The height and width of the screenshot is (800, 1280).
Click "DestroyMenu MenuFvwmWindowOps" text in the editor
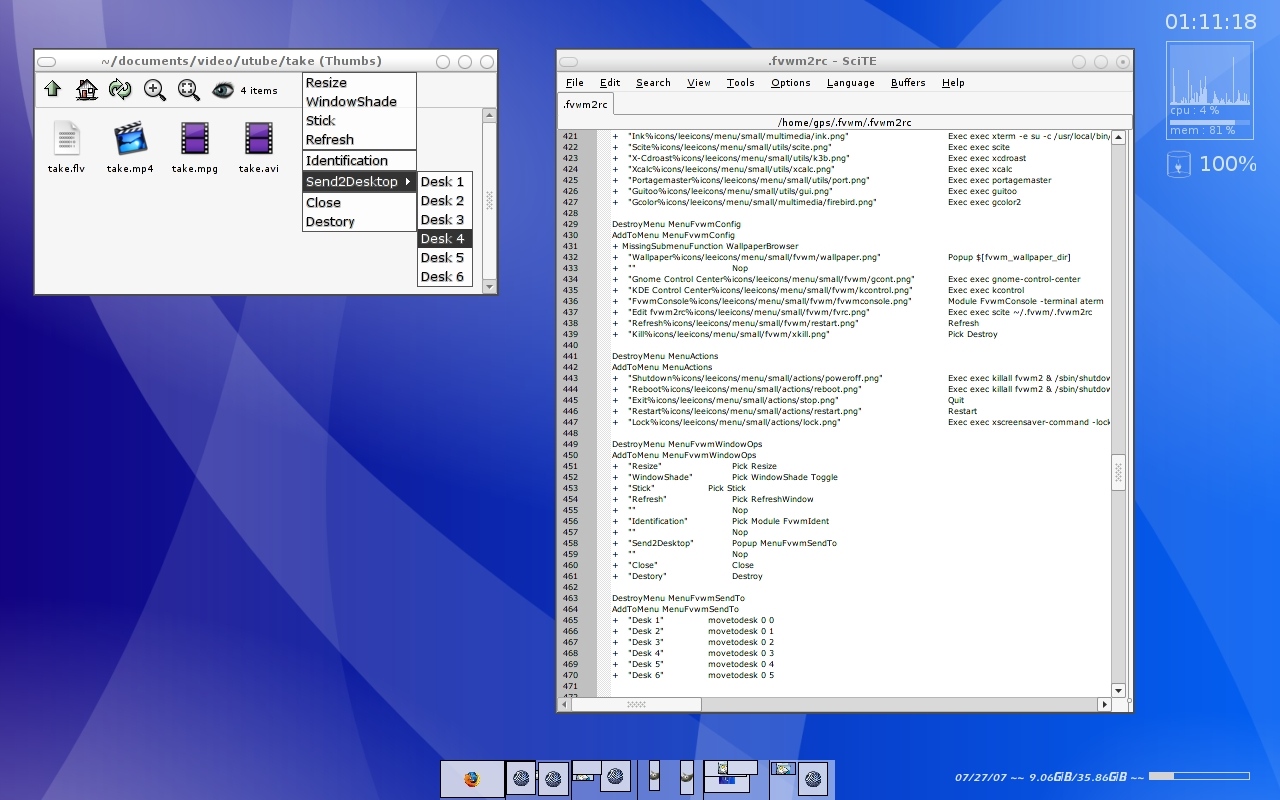[687, 444]
